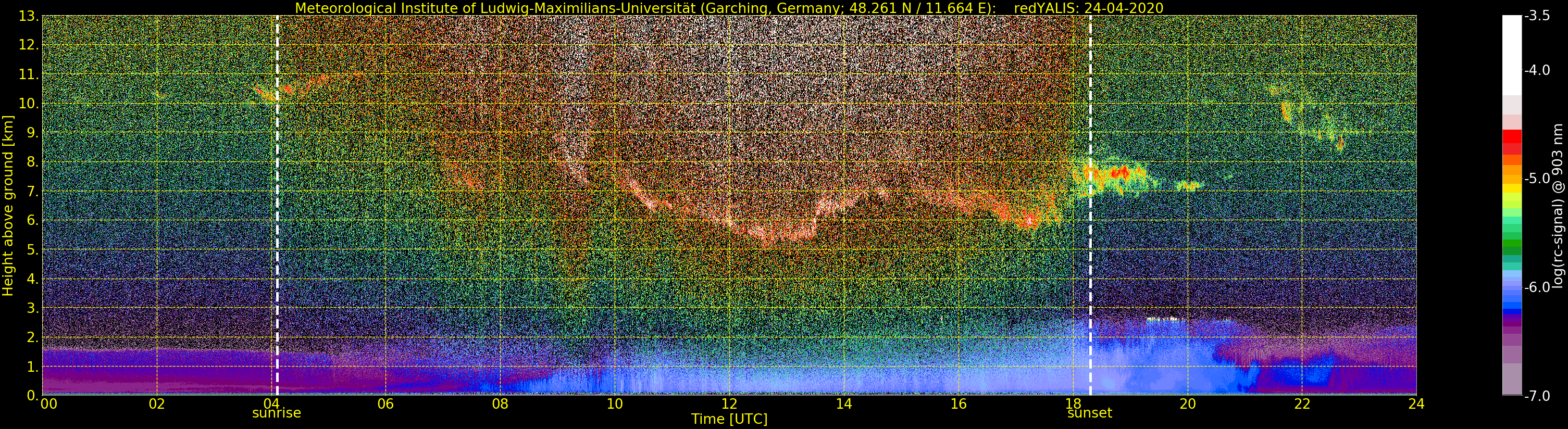The image size is (1568, 429).
Task: Click the '02' tick on the time axis
Action: [x=156, y=403]
